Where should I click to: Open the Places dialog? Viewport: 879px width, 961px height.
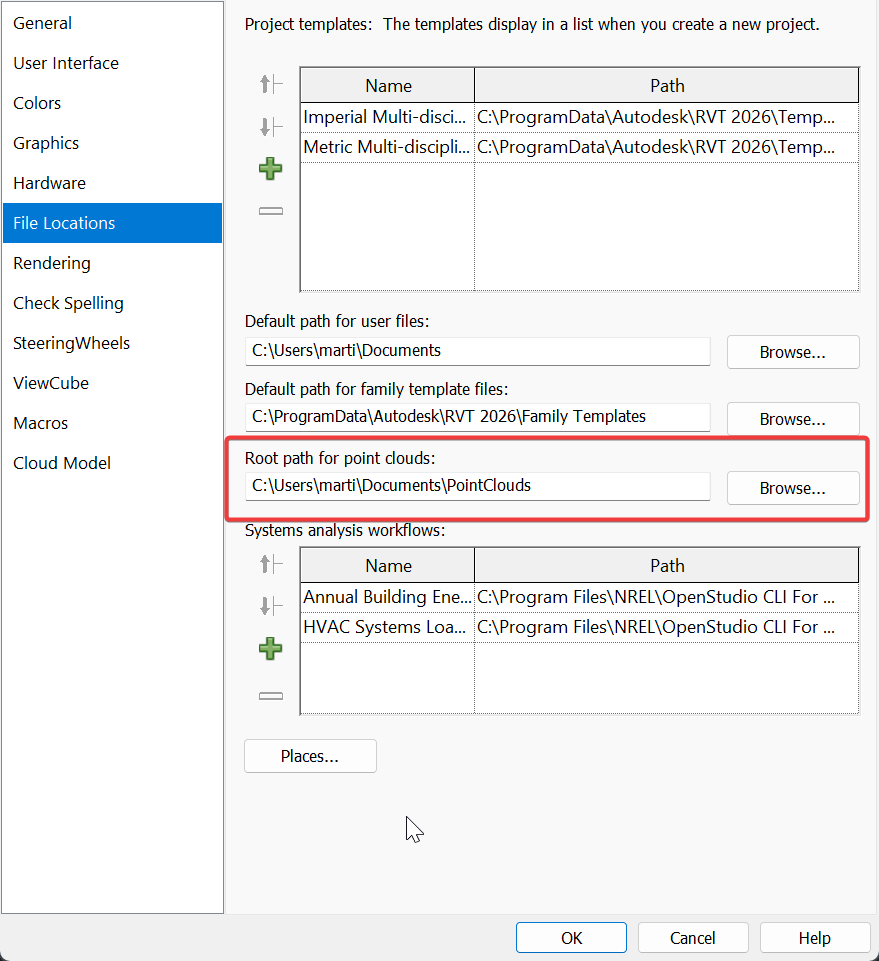[x=310, y=756]
